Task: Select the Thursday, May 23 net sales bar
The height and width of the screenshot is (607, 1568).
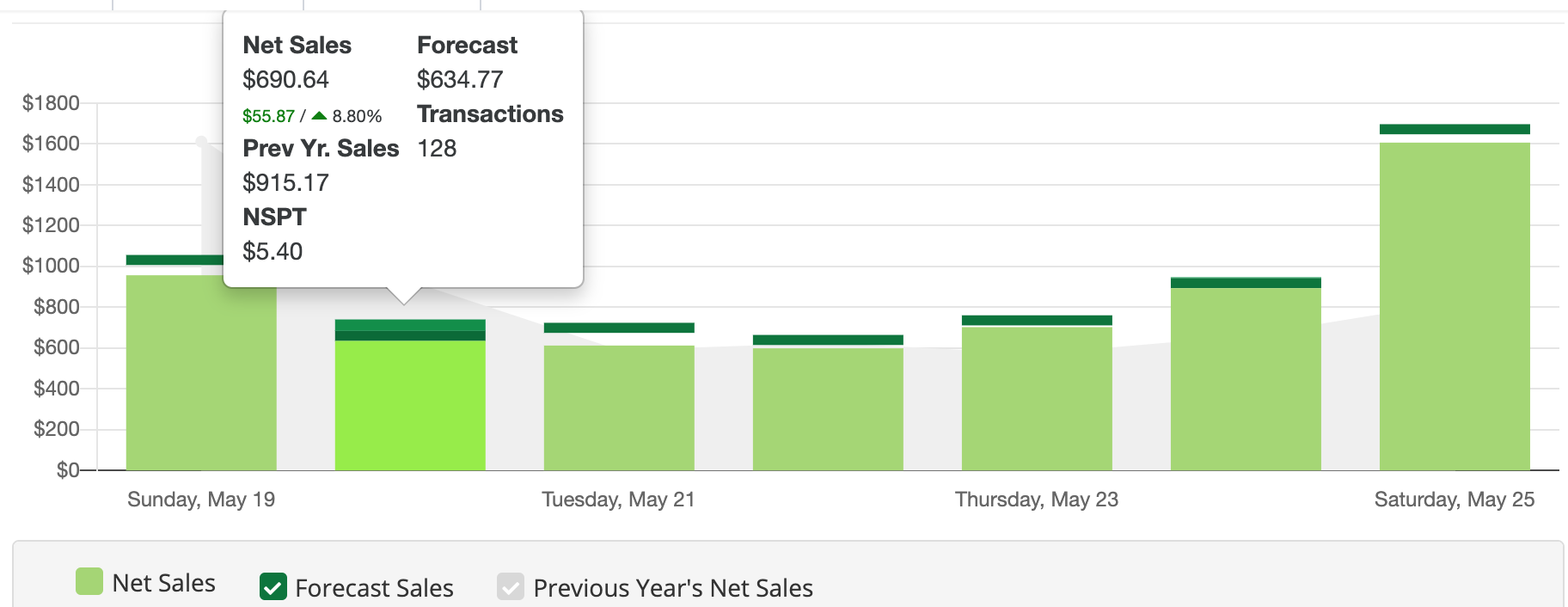Action: coord(1037,399)
